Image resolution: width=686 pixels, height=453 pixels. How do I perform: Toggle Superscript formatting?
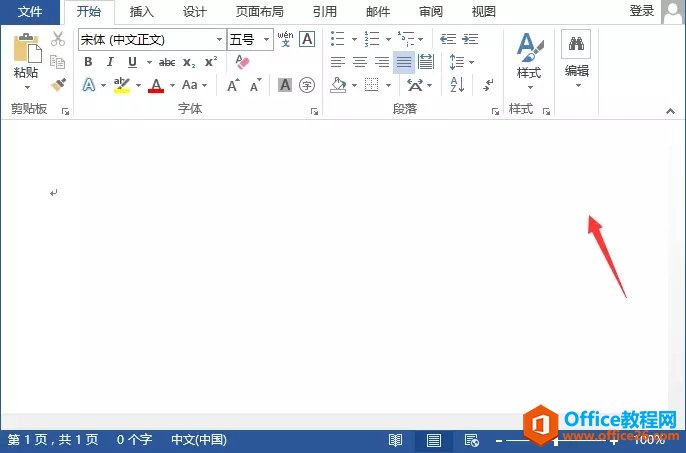tap(211, 62)
